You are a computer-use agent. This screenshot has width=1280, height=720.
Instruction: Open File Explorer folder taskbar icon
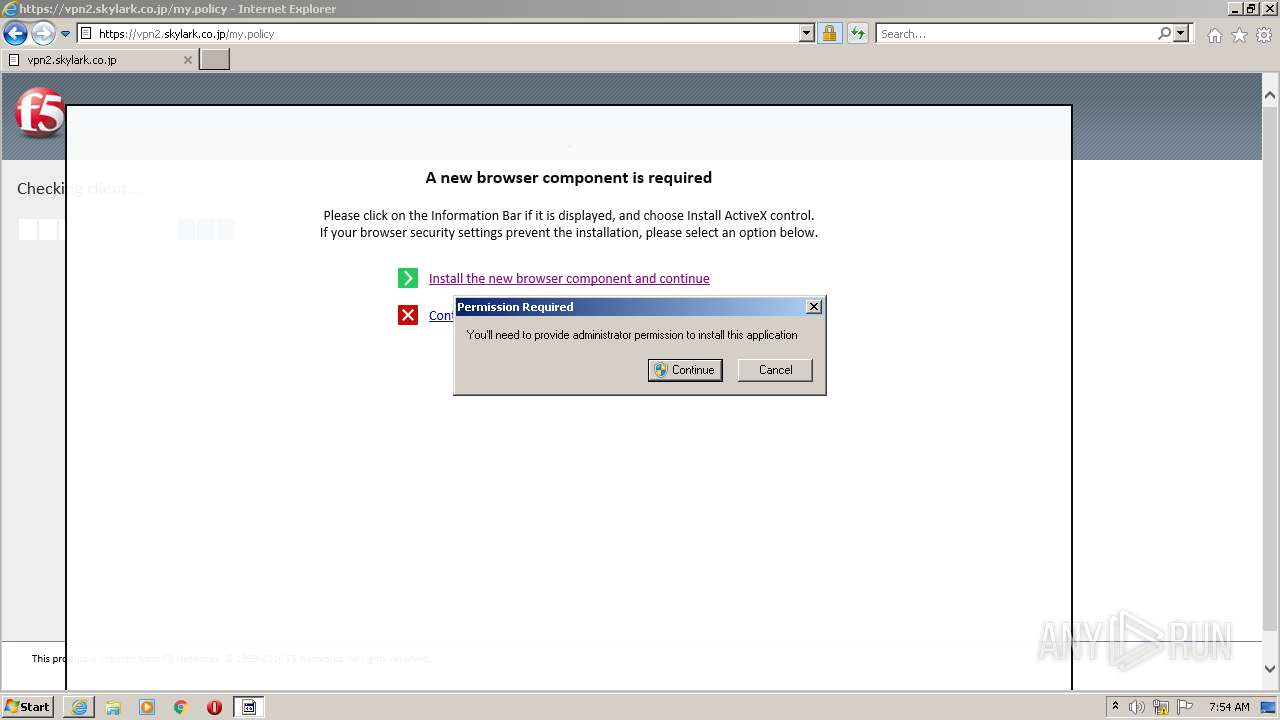click(x=113, y=707)
